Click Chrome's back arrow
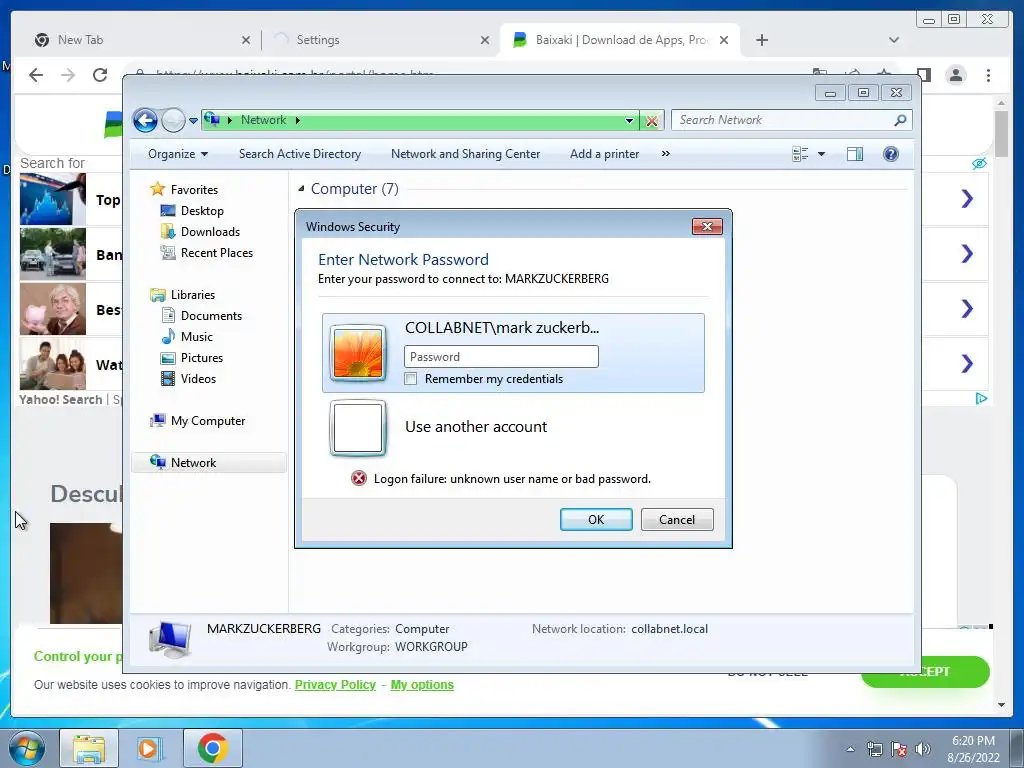This screenshot has height=768, width=1024. pyautogui.click(x=36, y=75)
